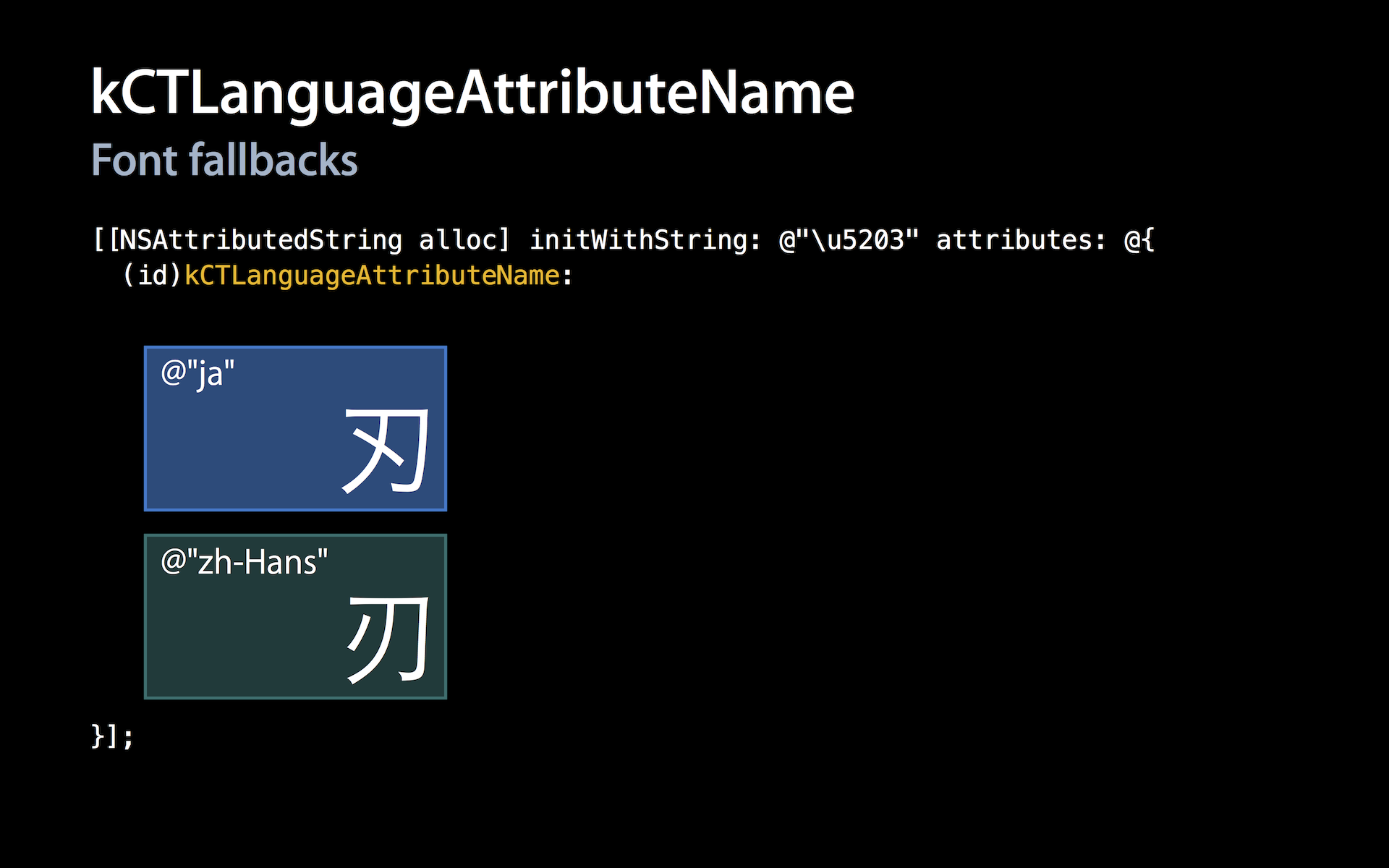The width and height of the screenshot is (1389, 868).
Task: Click the @"\u5203" string literal
Action: coord(848,240)
